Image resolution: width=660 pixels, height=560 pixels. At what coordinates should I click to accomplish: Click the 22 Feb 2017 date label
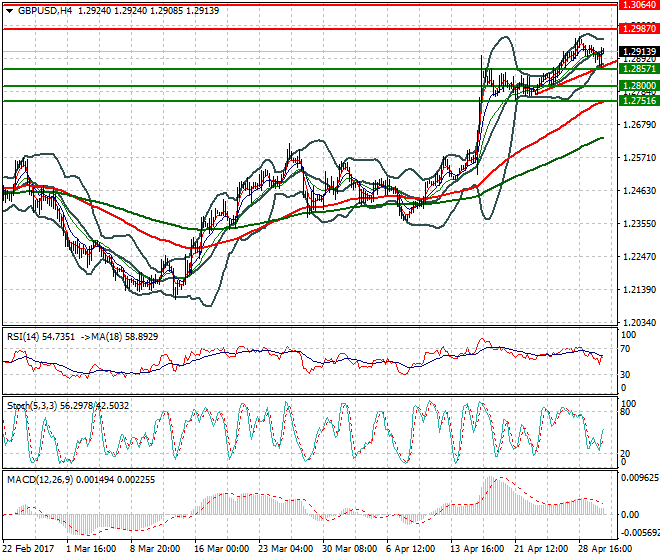point(29,549)
